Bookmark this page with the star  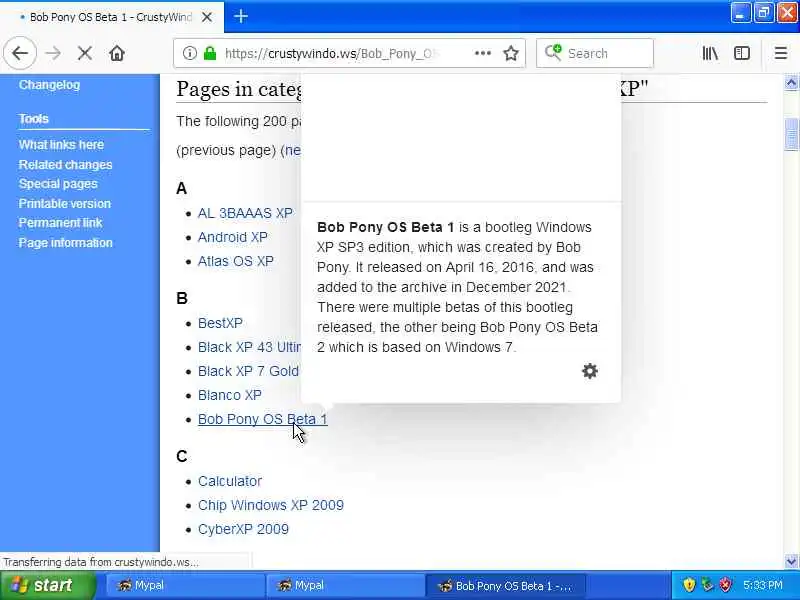pyautogui.click(x=511, y=53)
